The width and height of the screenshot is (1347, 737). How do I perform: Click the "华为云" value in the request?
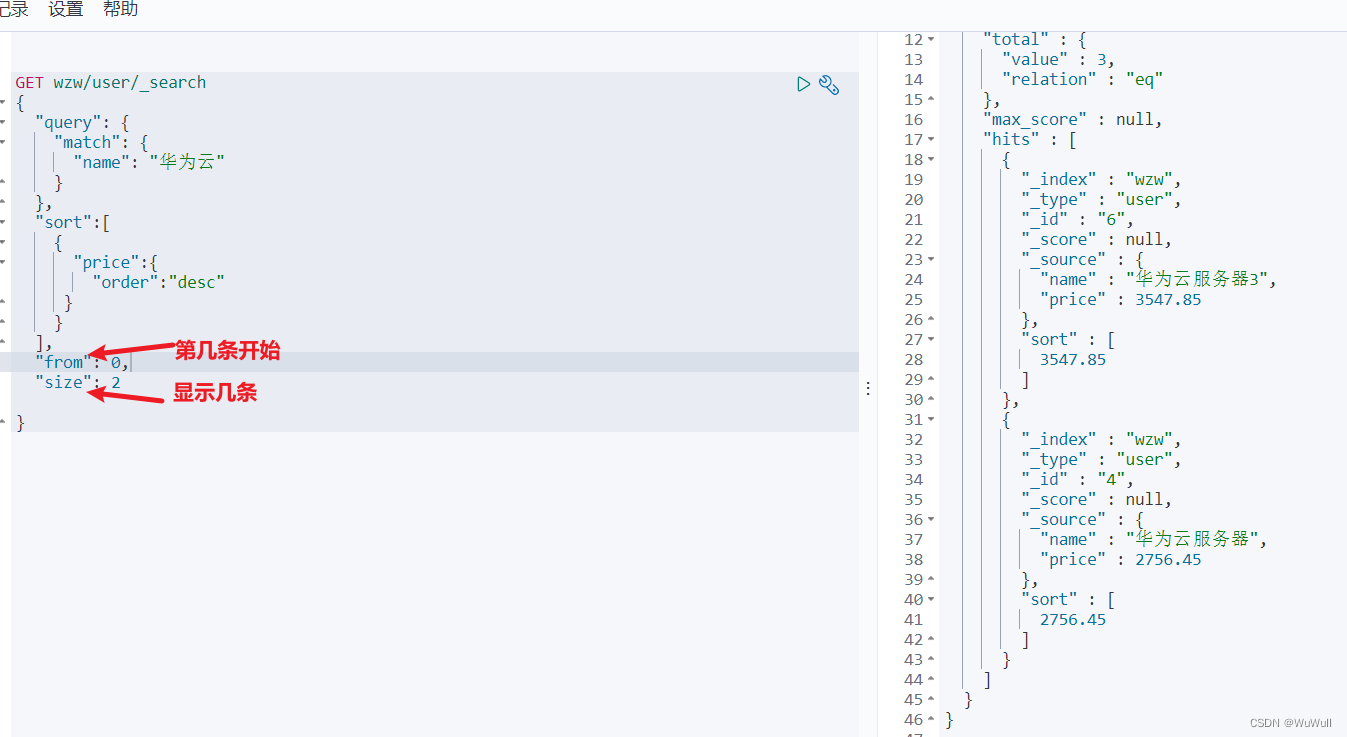(187, 162)
